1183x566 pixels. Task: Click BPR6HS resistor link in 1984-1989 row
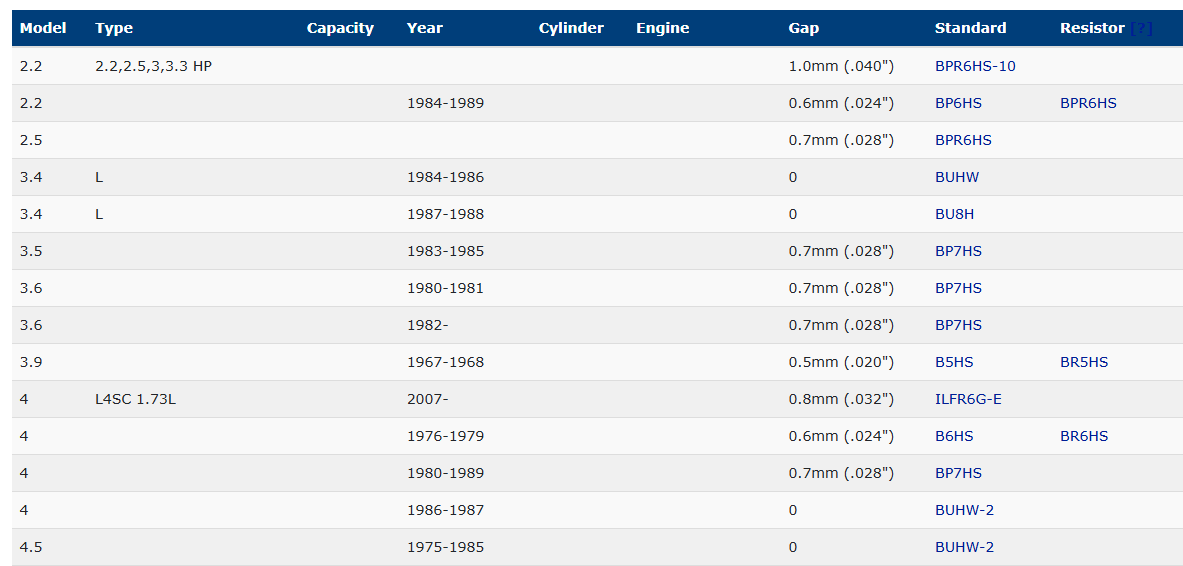pyautogui.click(x=1088, y=103)
